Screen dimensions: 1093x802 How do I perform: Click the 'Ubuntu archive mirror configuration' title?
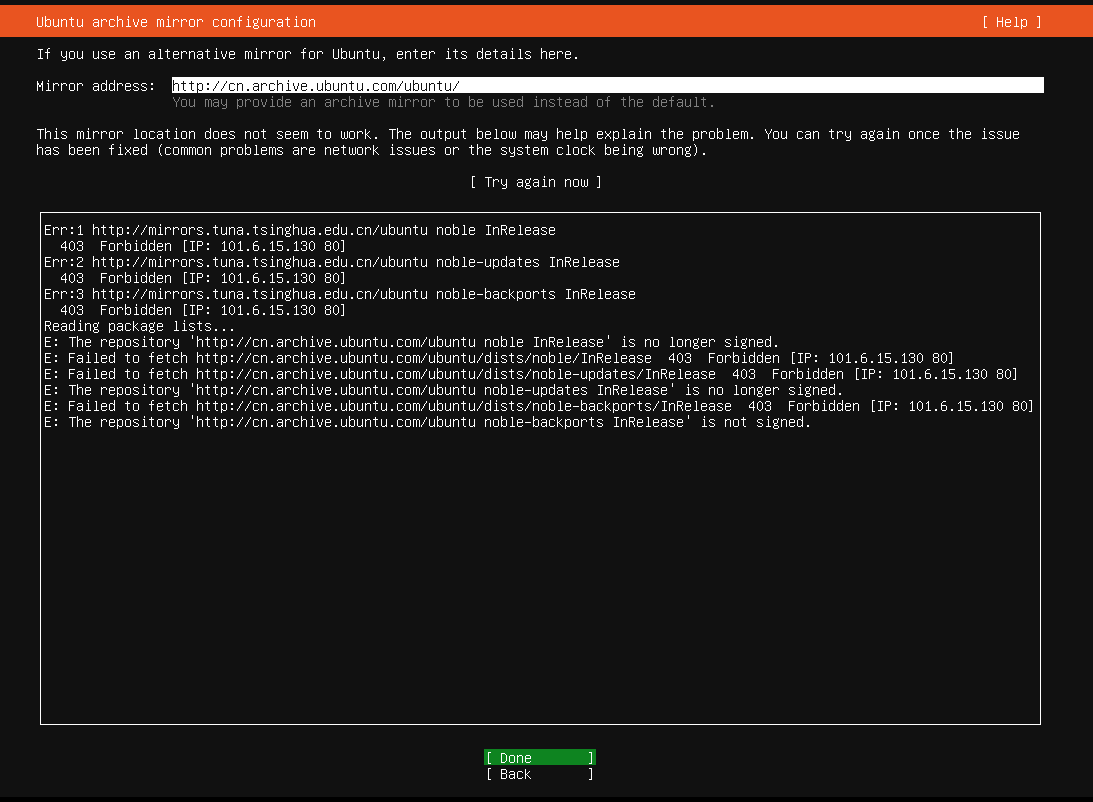pos(176,22)
